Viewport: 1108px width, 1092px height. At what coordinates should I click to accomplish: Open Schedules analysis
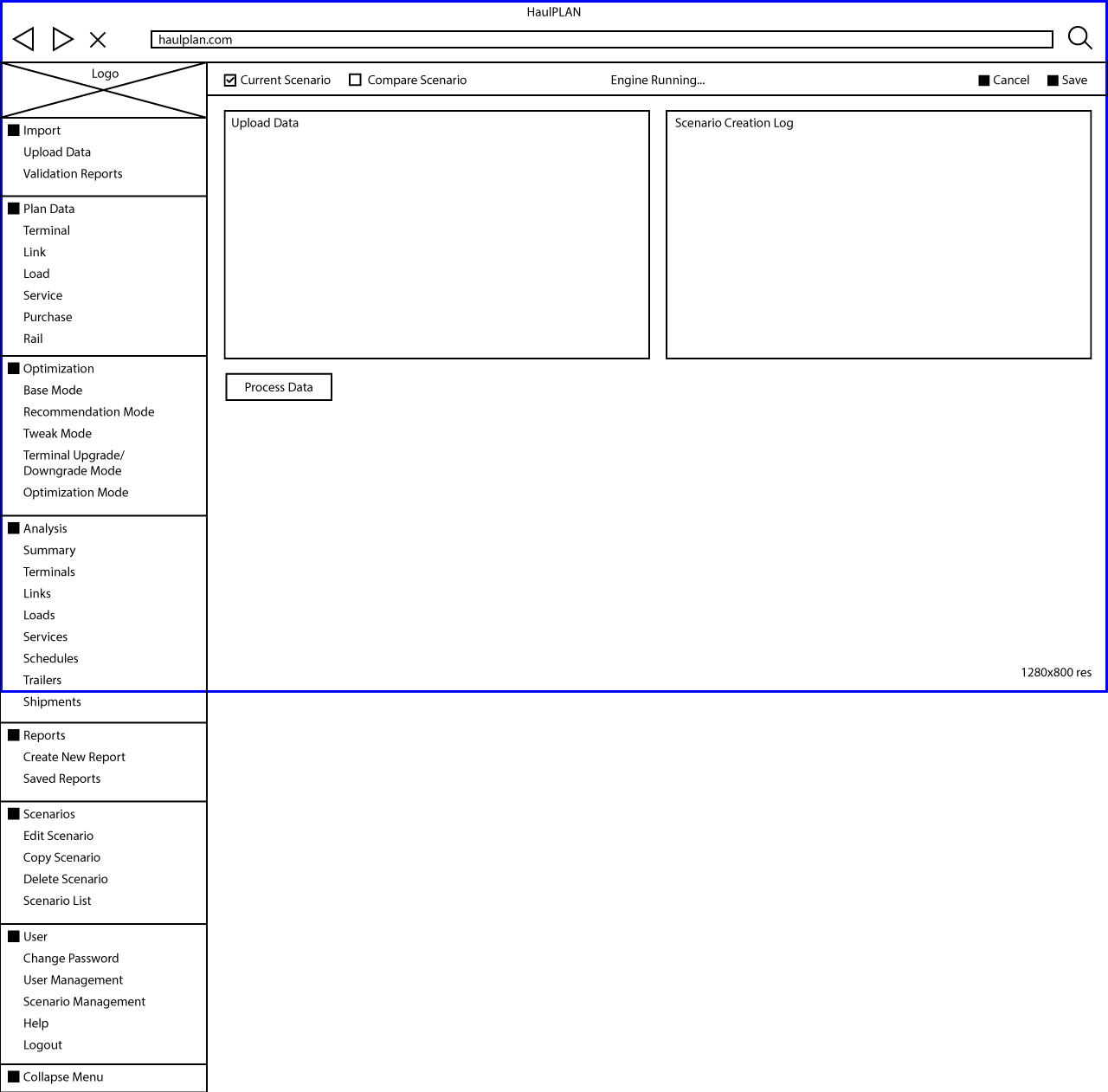[x=51, y=659]
